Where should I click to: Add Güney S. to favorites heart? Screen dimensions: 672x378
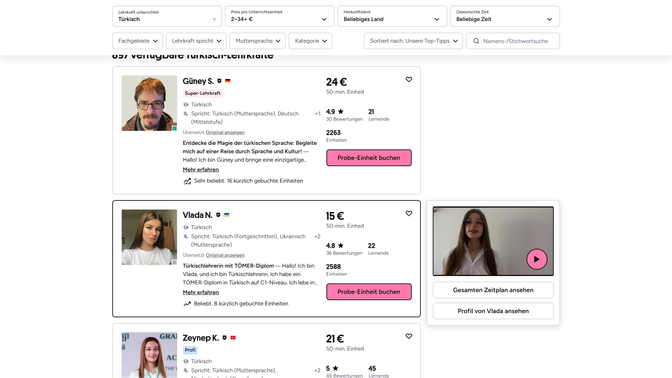pos(409,79)
